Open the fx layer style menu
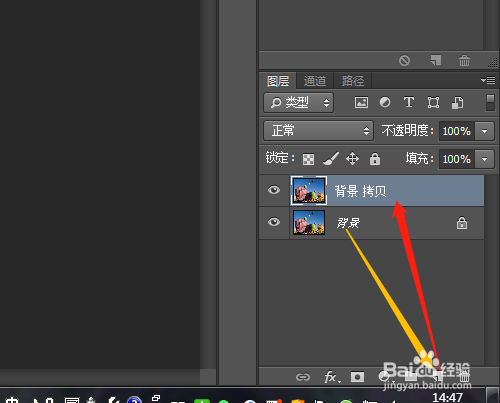The image size is (500, 403). pos(332,377)
